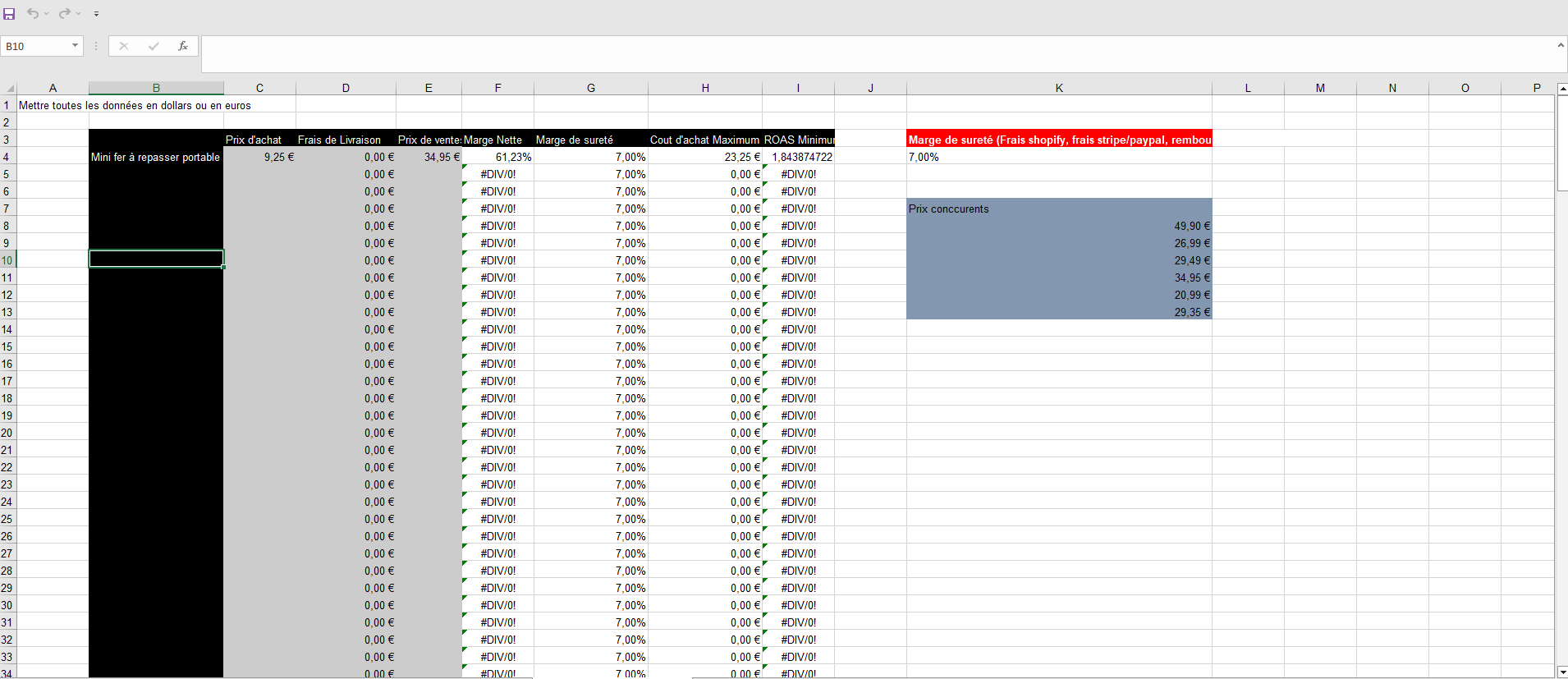This screenshot has height=679, width=1568.
Task: Click the vertical scrollbar thumb
Action: 1561,144
